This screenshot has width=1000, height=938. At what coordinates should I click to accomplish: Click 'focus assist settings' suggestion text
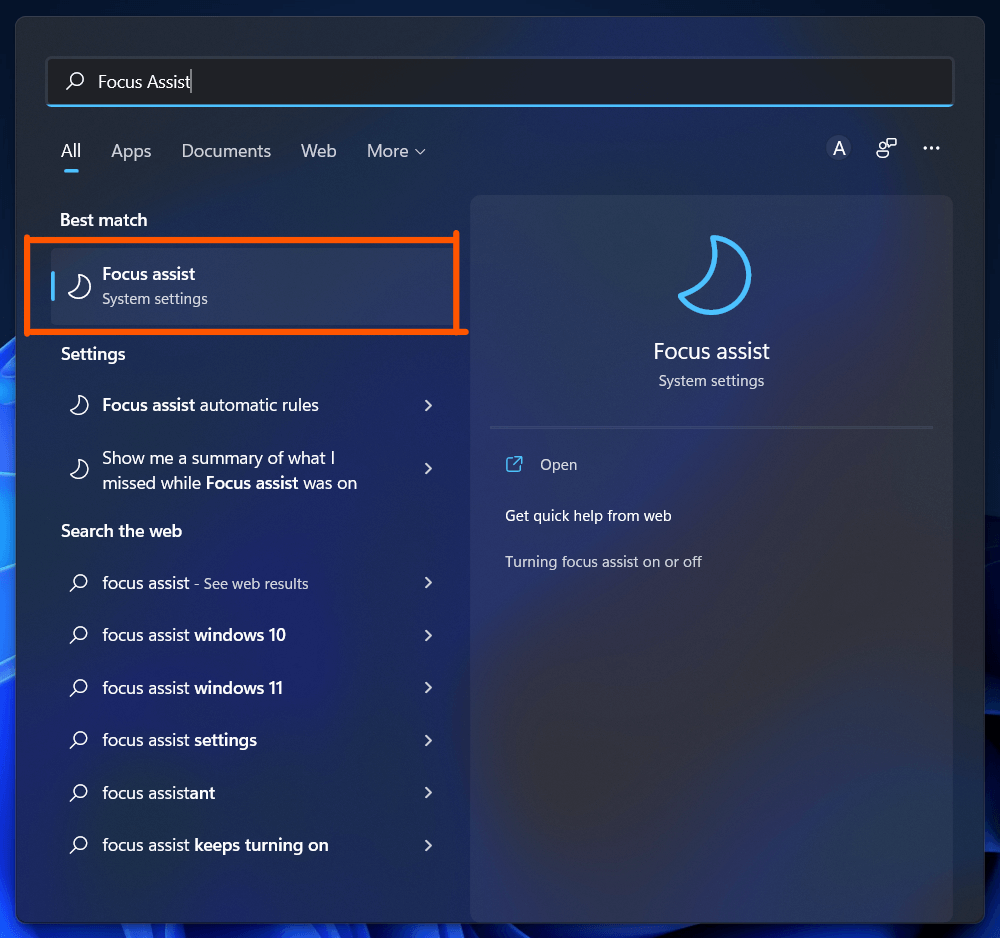point(180,740)
